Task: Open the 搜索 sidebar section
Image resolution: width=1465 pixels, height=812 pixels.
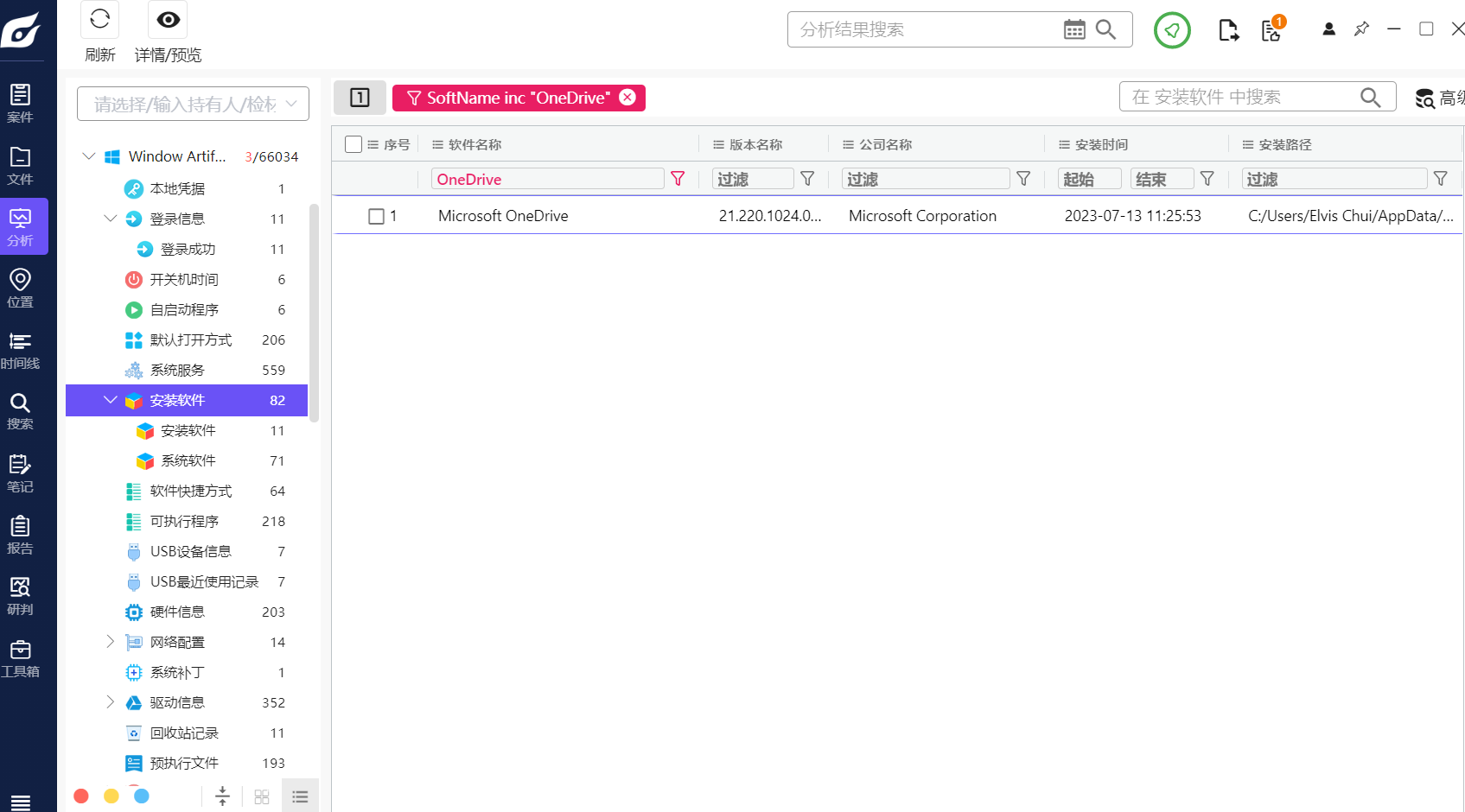Action: coord(20,411)
